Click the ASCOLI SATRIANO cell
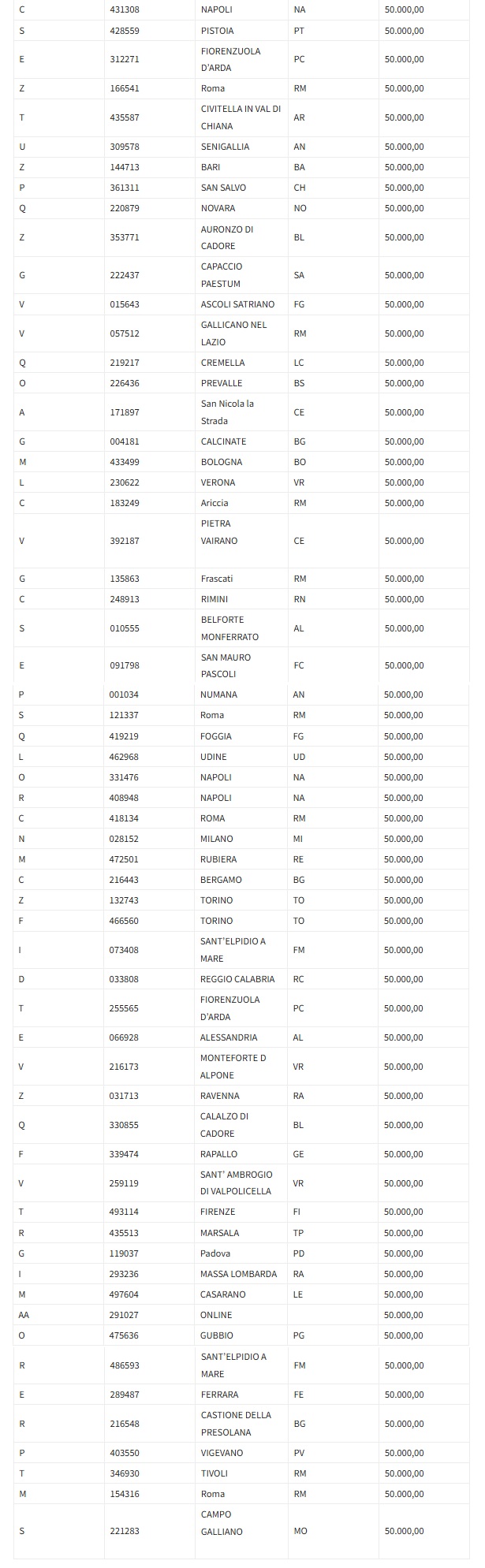Viewport: 485px width, 1568px height. tap(237, 304)
